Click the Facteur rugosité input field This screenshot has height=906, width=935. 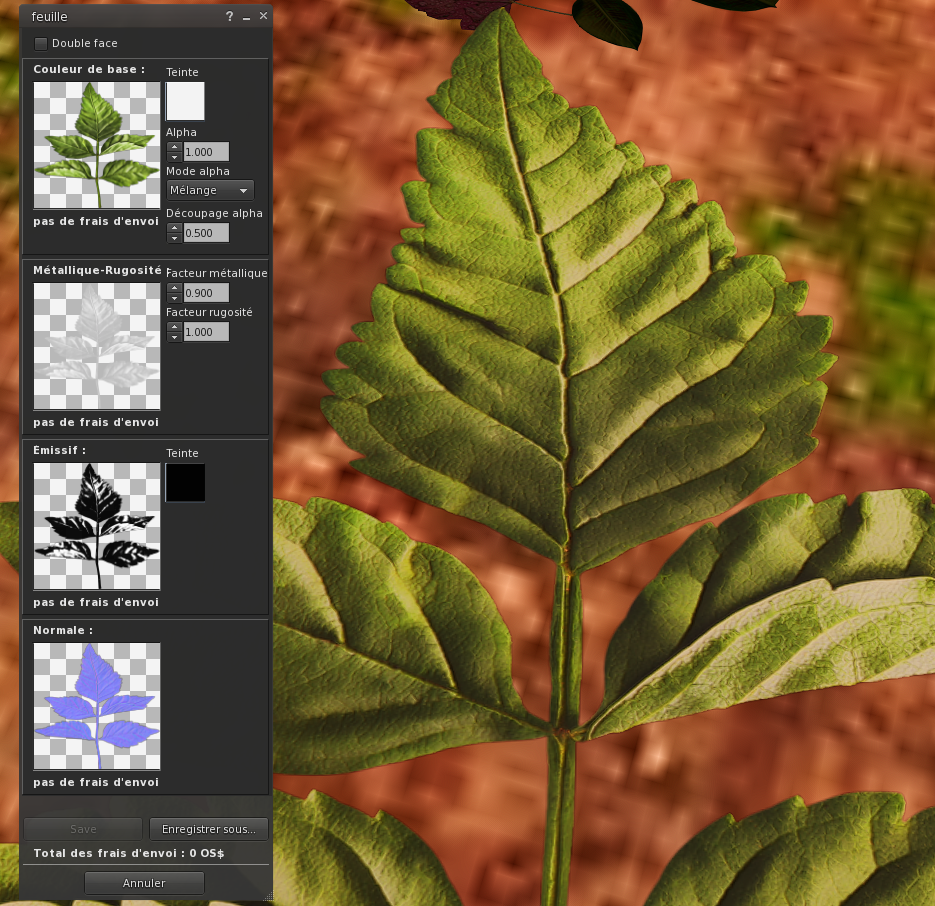(x=206, y=332)
